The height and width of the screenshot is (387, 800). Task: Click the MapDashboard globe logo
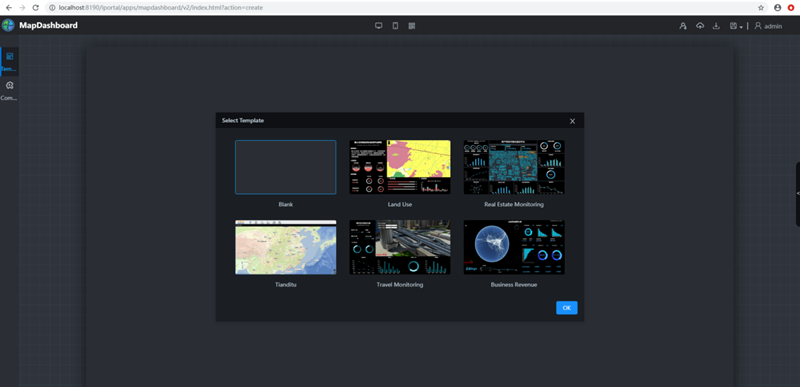[8, 25]
